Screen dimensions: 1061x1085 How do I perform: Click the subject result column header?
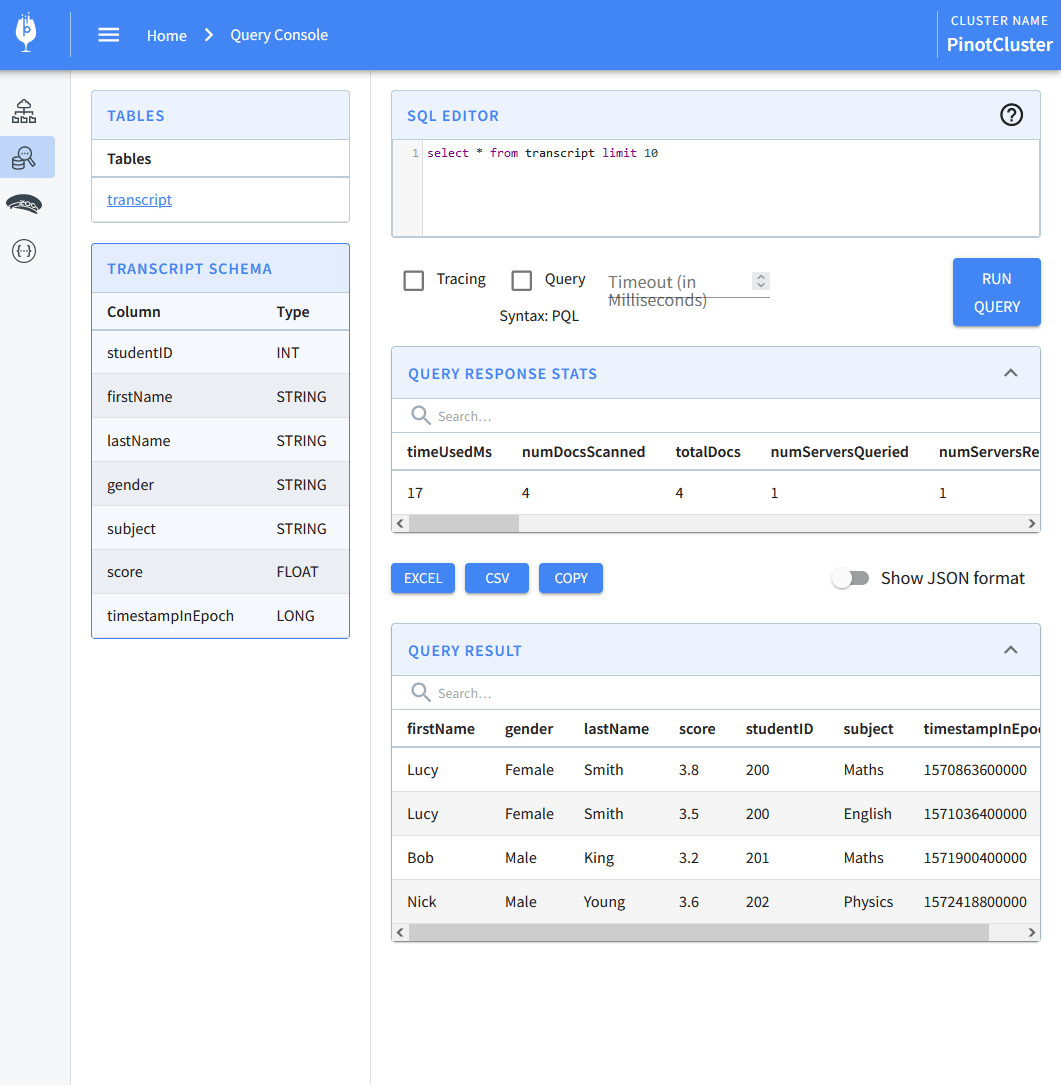pyautogui.click(x=868, y=729)
